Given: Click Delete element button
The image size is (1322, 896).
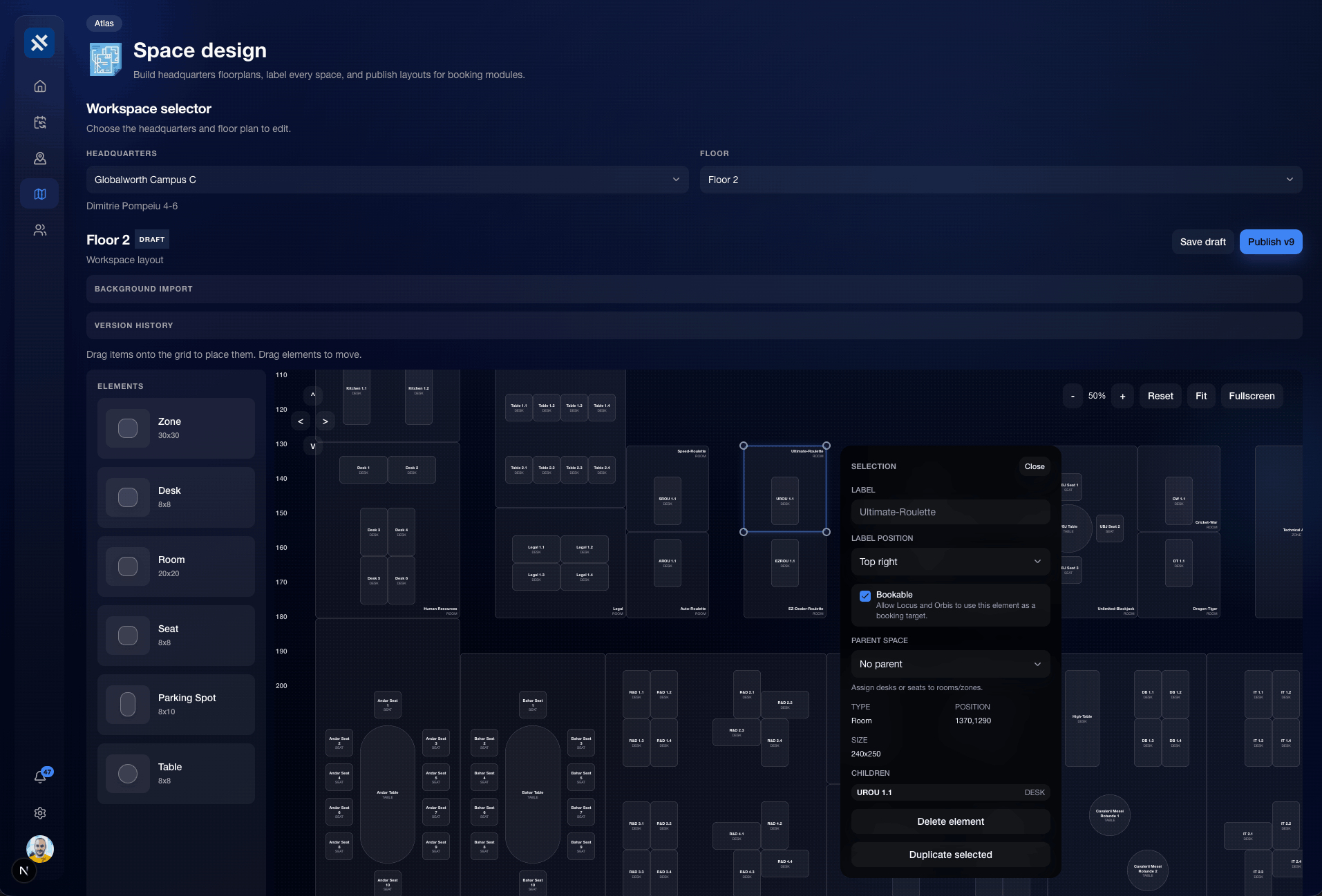Looking at the screenshot, I should (x=950, y=821).
